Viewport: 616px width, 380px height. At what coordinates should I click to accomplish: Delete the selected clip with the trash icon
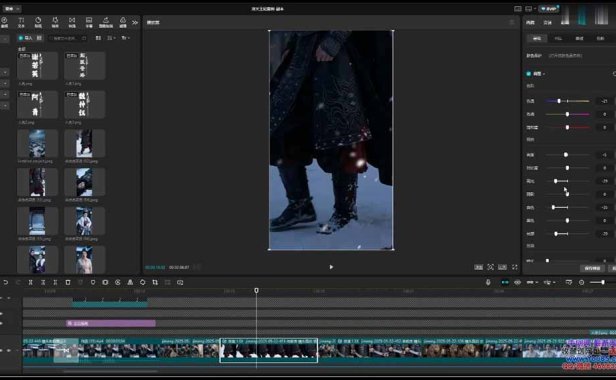pyautogui.click(x=68, y=282)
